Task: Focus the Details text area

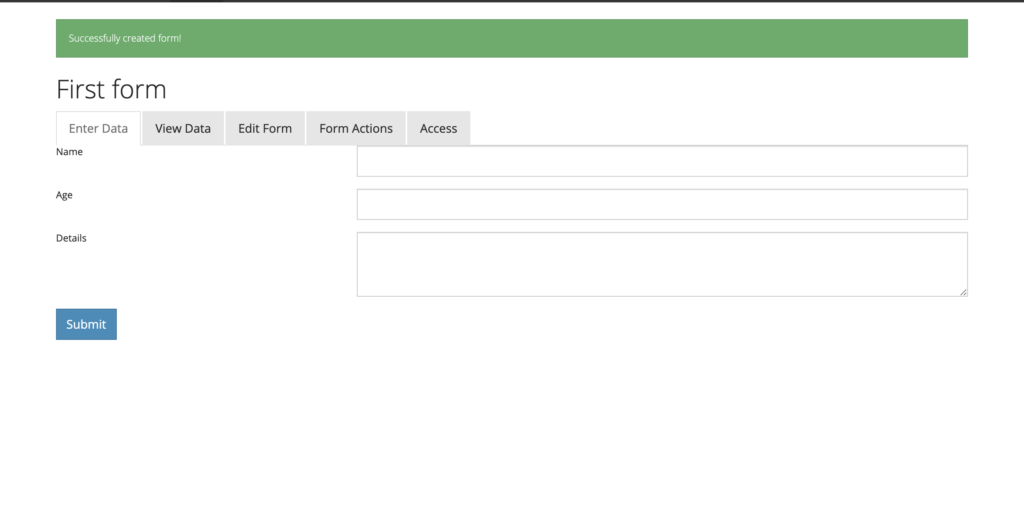Action: point(662,264)
